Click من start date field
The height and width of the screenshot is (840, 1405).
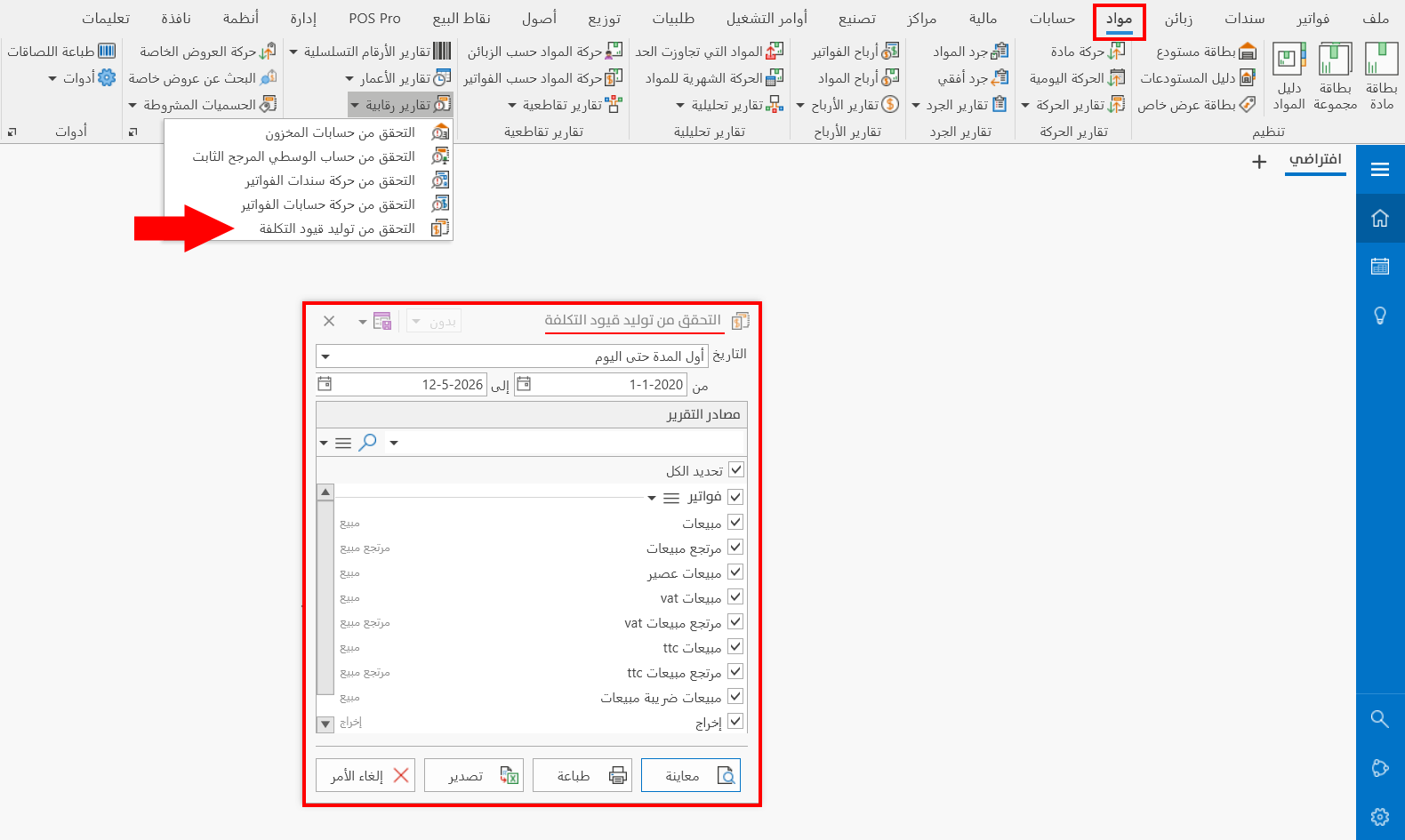(x=600, y=384)
